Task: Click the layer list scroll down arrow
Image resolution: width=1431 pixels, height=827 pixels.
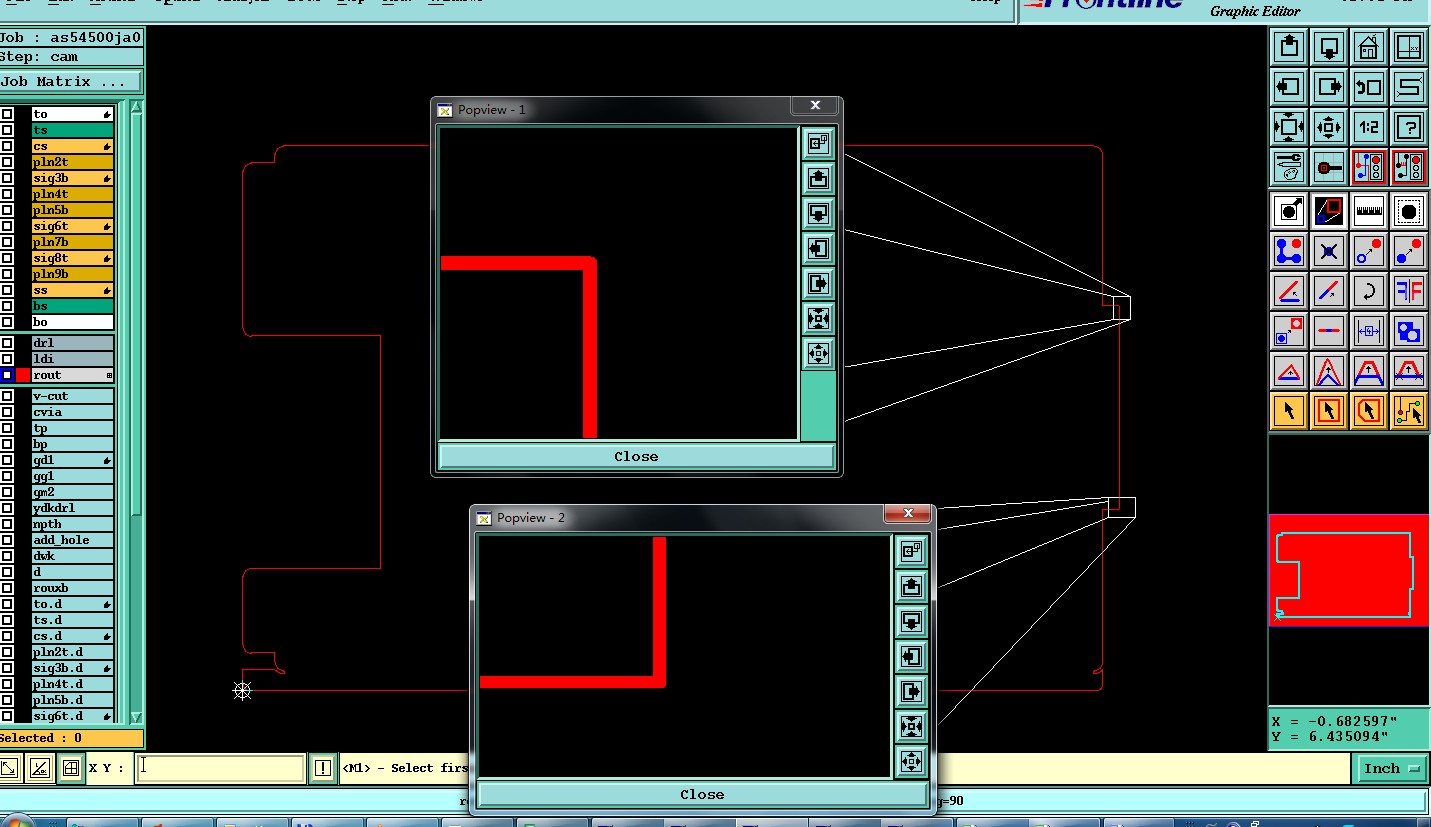Action: [x=137, y=717]
